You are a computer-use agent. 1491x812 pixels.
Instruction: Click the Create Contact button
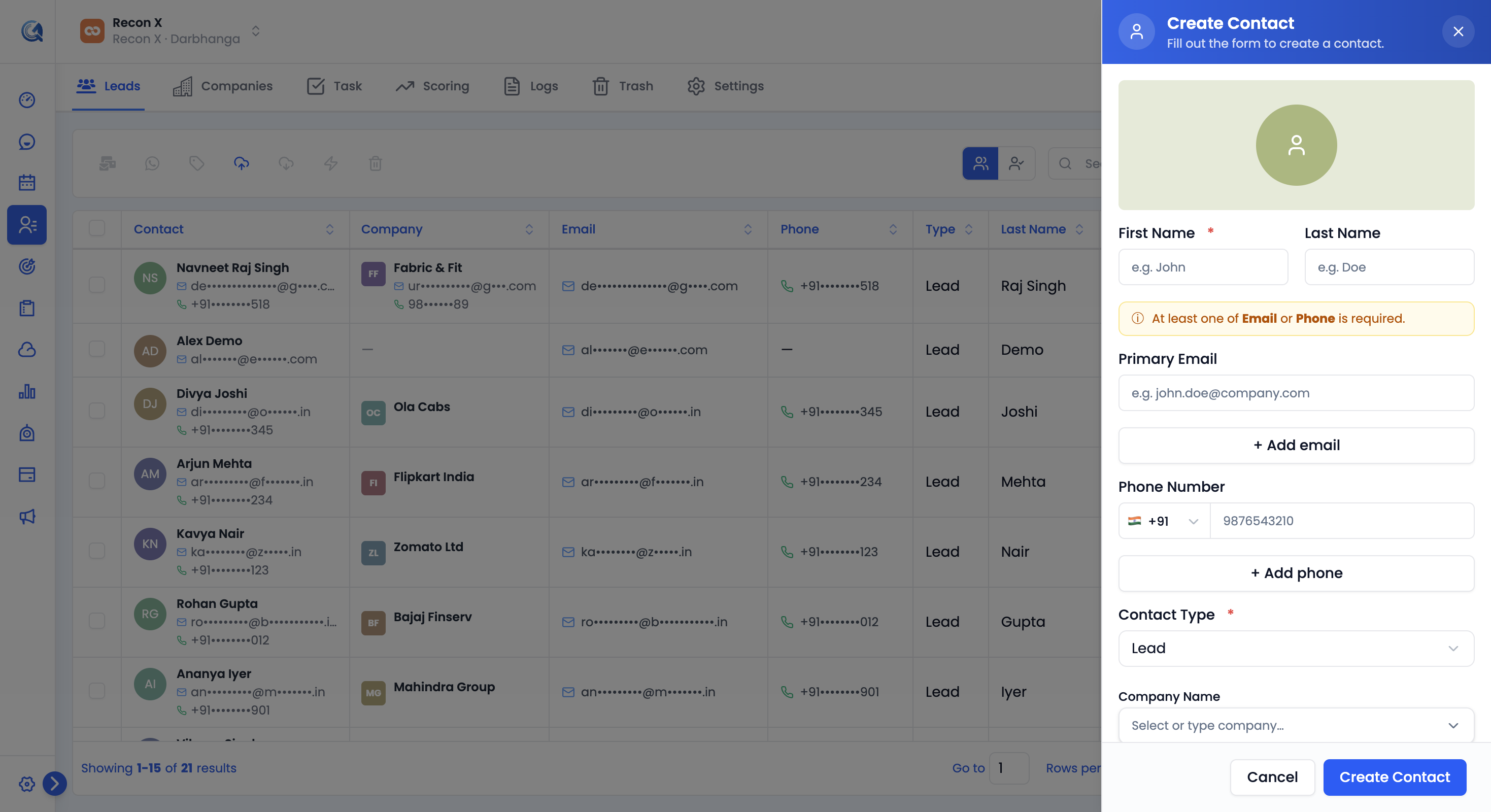point(1395,776)
